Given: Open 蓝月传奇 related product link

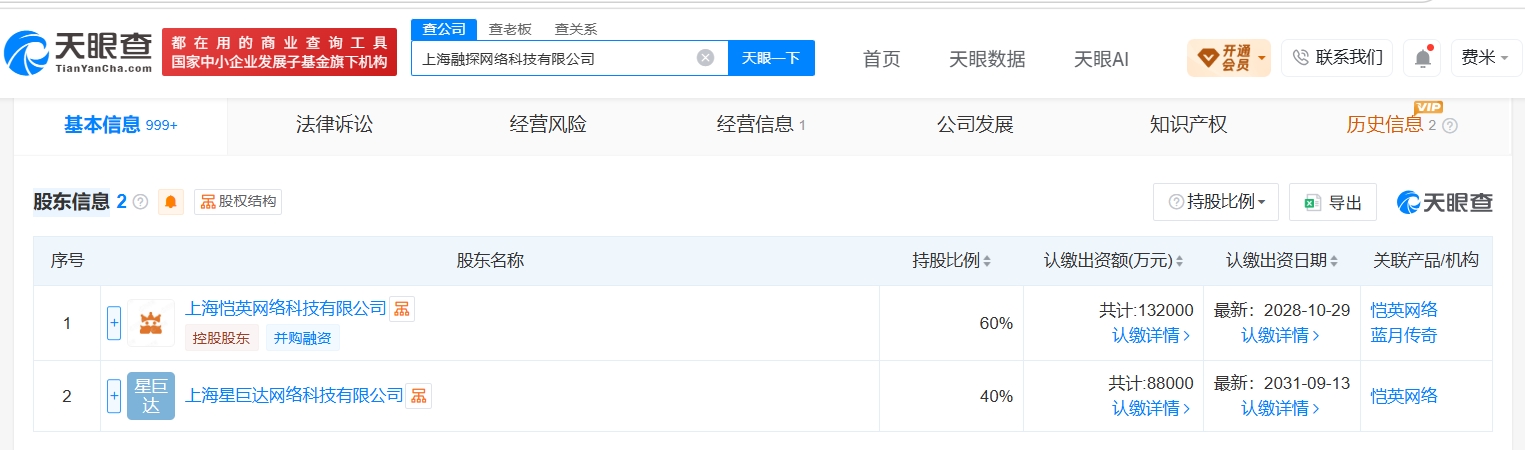Looking at the screenshot, I should pyautogui.click(x=1404, y=335).
